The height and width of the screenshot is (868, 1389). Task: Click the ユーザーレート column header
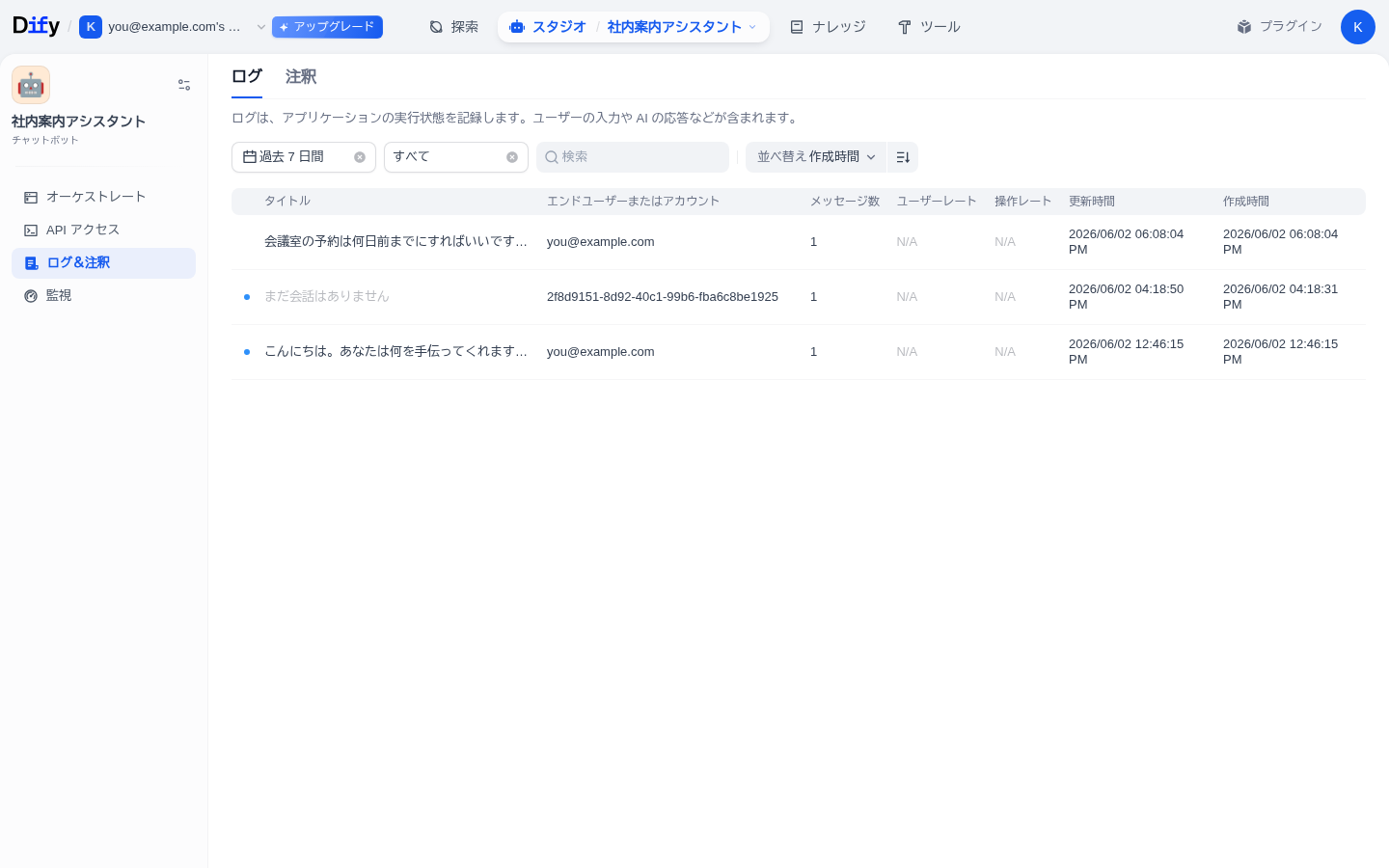coord(937,202)
